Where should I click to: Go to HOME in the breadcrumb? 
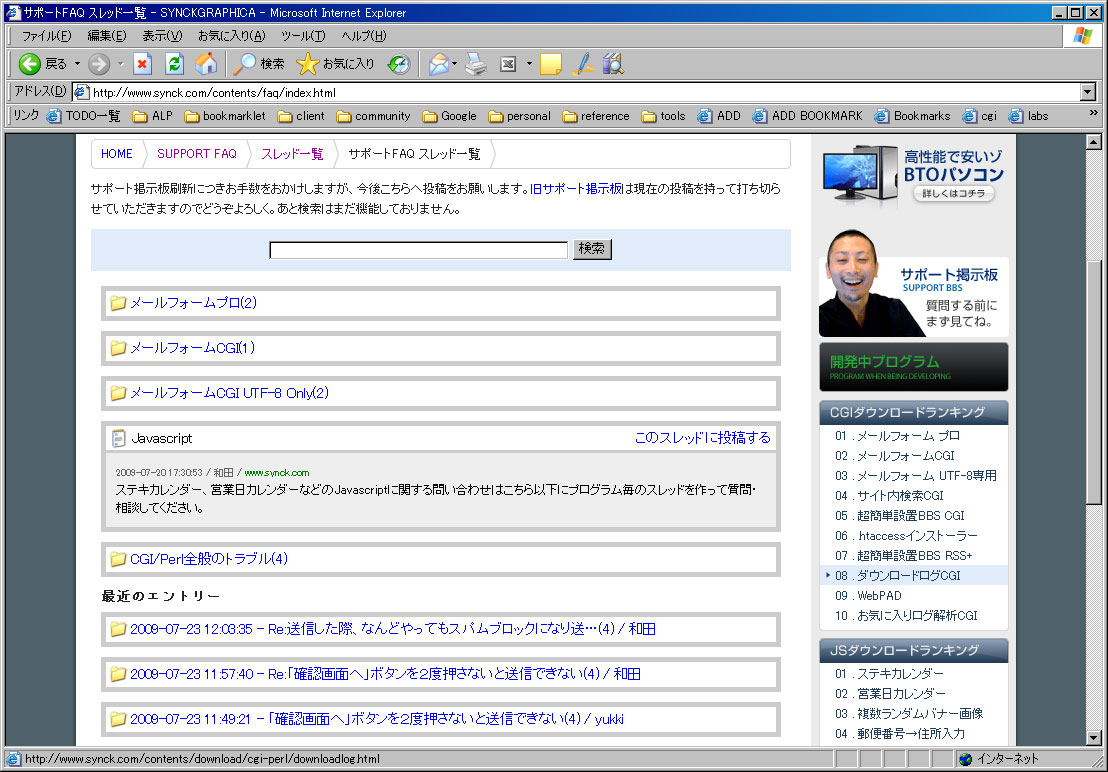pyautogui.click(x=117, y=154)
